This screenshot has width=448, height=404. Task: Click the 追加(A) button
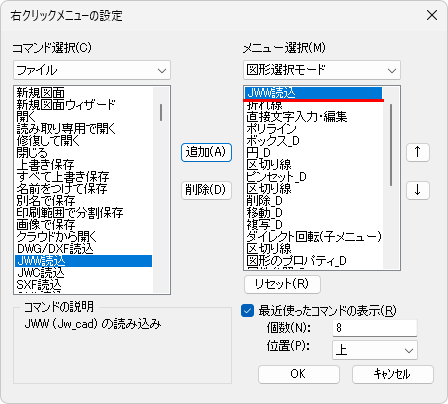[206, 152]
